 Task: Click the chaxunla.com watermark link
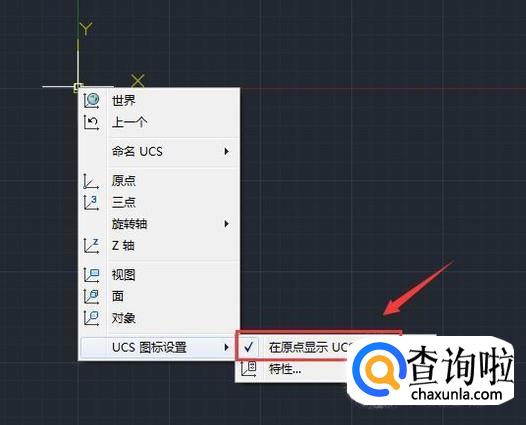pyautogui.click(x=456, y=394)
